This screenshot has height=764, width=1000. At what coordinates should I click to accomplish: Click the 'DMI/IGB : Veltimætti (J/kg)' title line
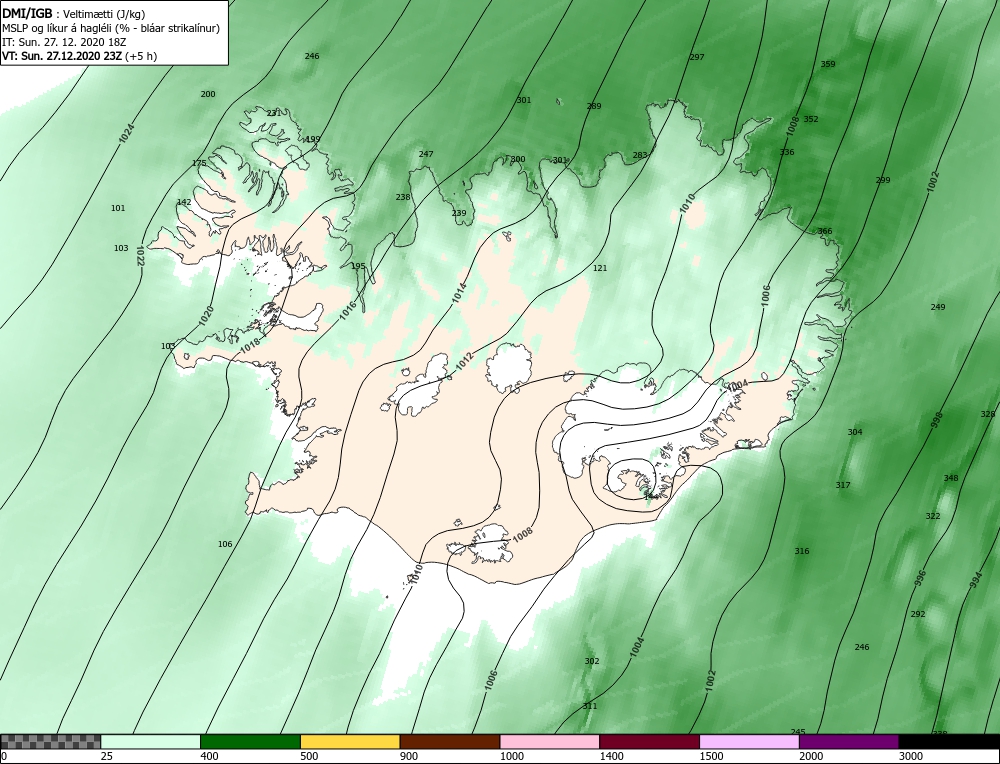74,14
